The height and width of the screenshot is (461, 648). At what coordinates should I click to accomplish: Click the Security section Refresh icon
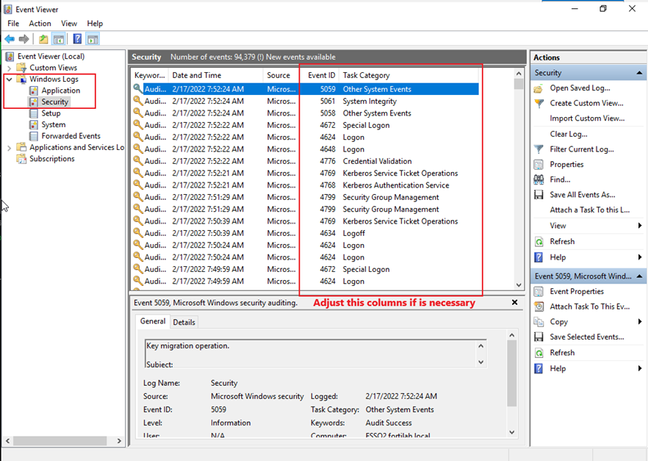coord(539,241)
